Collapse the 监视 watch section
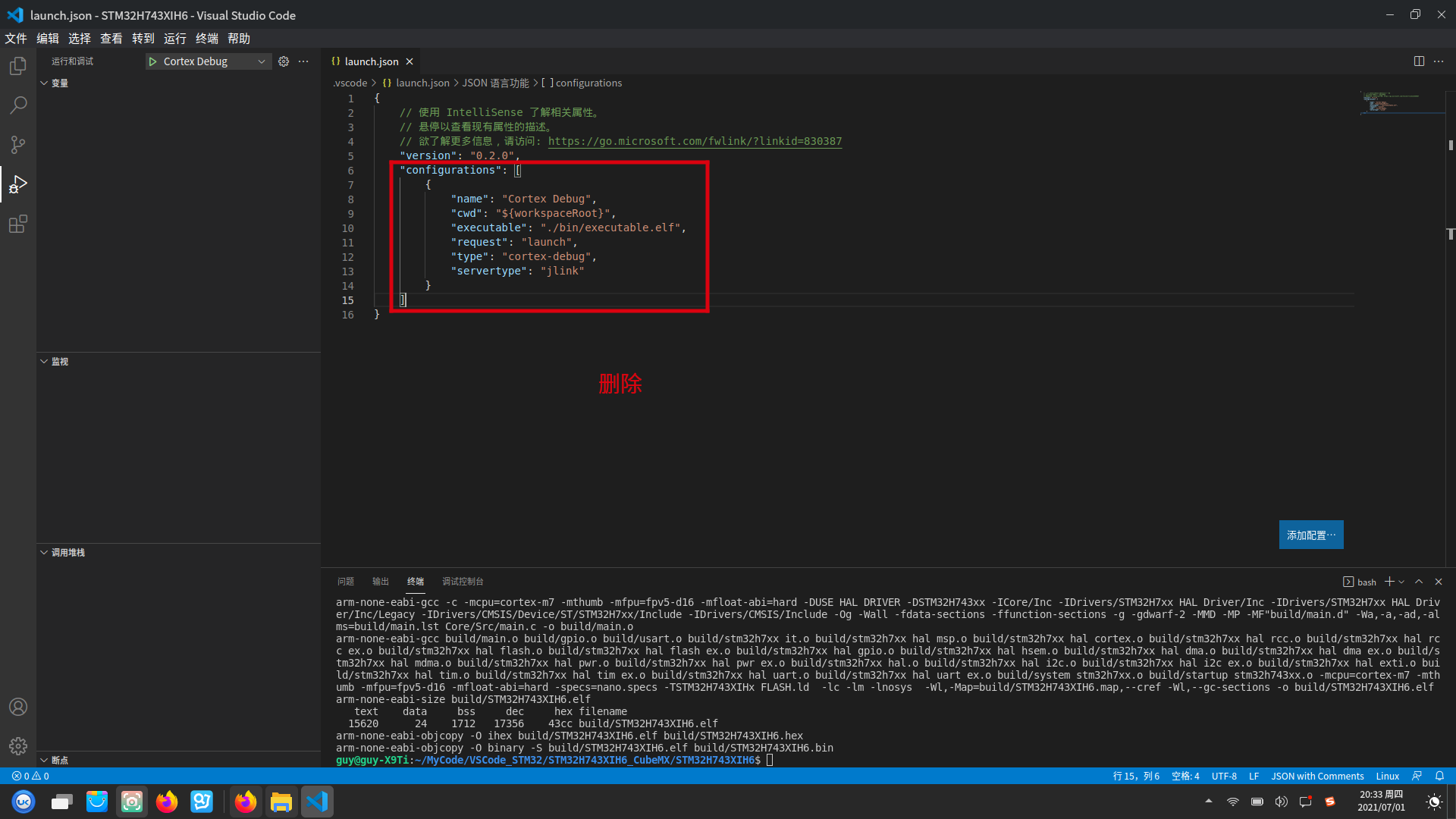The image size is (1456, 819). pos(178,362)
